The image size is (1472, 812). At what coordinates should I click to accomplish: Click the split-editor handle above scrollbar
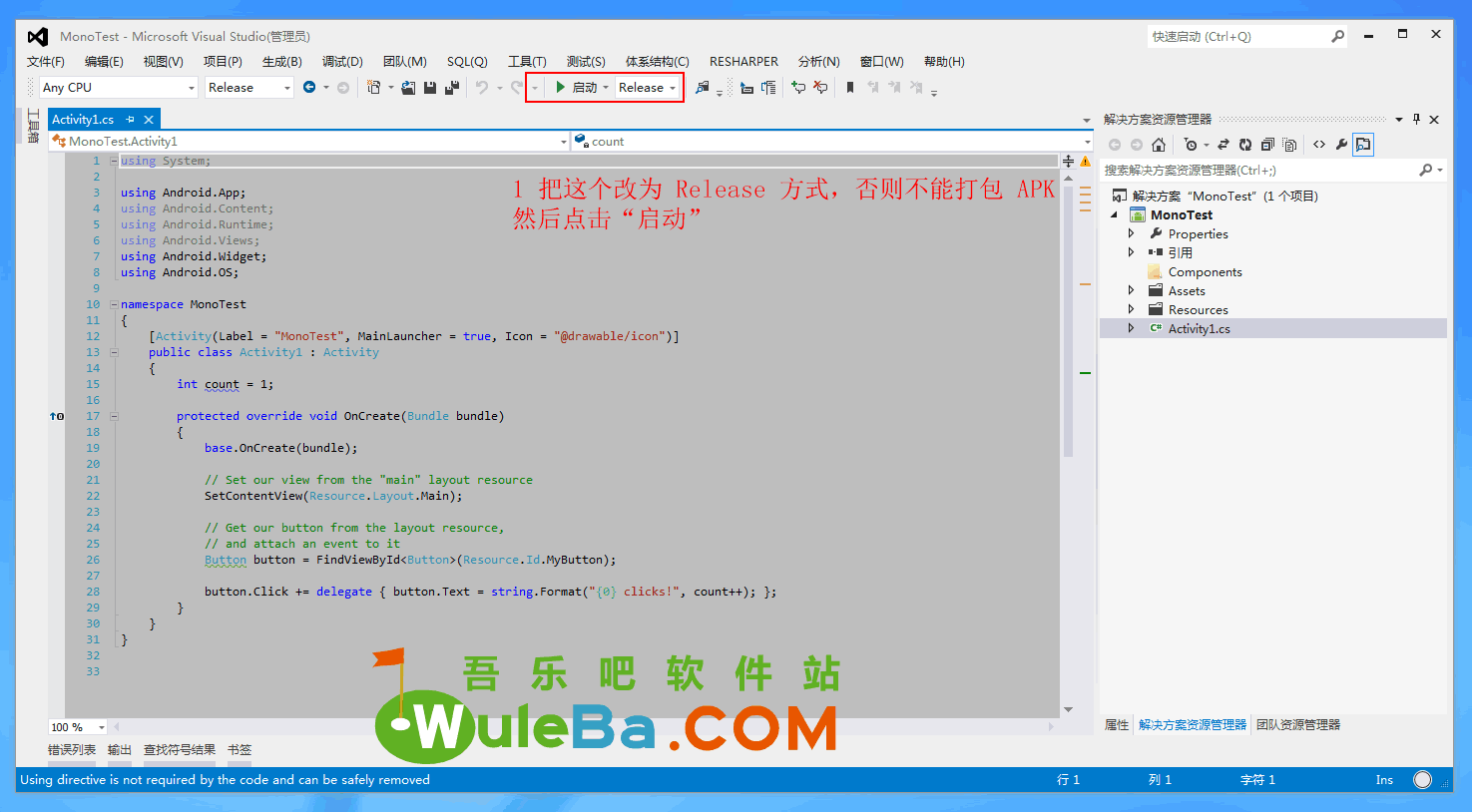[1068, 161]
